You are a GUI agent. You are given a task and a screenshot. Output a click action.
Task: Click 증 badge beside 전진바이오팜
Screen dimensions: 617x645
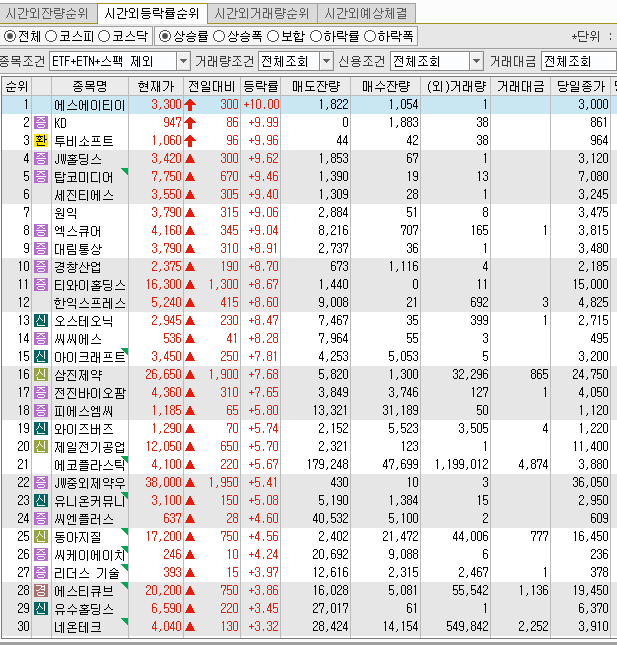[41, 392]
